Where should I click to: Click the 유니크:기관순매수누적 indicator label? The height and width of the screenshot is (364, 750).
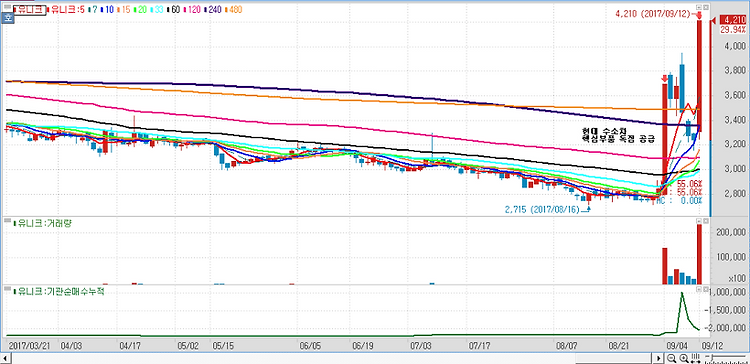[60, 291]
